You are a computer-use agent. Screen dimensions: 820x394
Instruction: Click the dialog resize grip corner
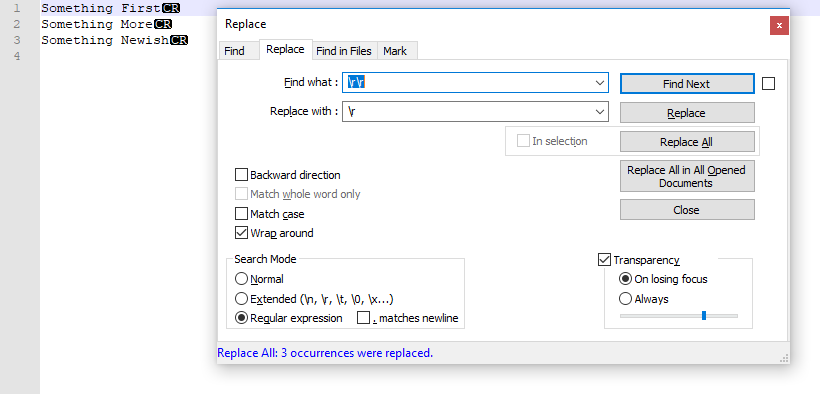point(784,358)
